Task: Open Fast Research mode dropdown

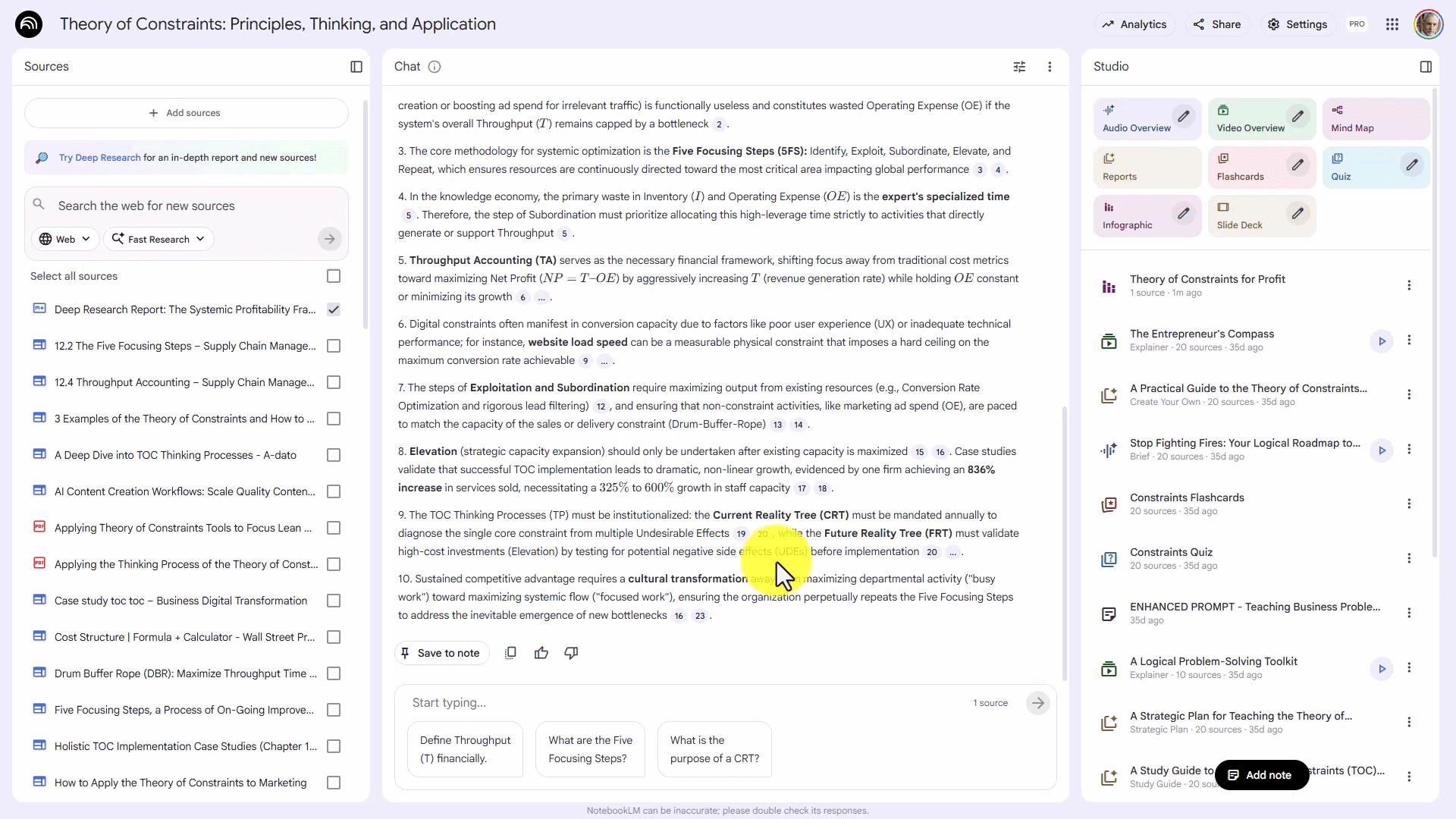Action: tap(158, 239)
